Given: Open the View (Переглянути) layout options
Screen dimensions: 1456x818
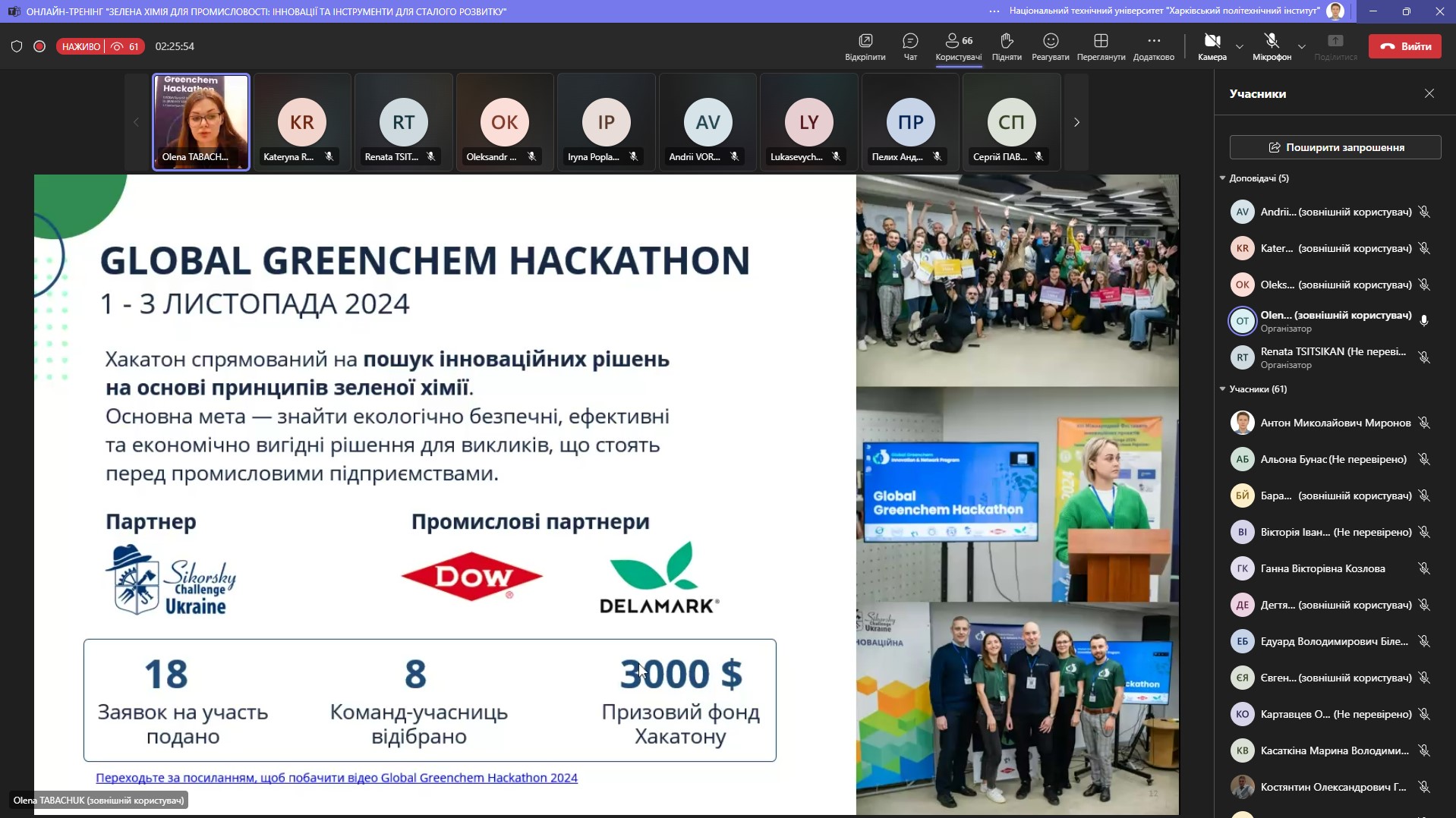Looking at the screenshot, I should coord(1101,46).
